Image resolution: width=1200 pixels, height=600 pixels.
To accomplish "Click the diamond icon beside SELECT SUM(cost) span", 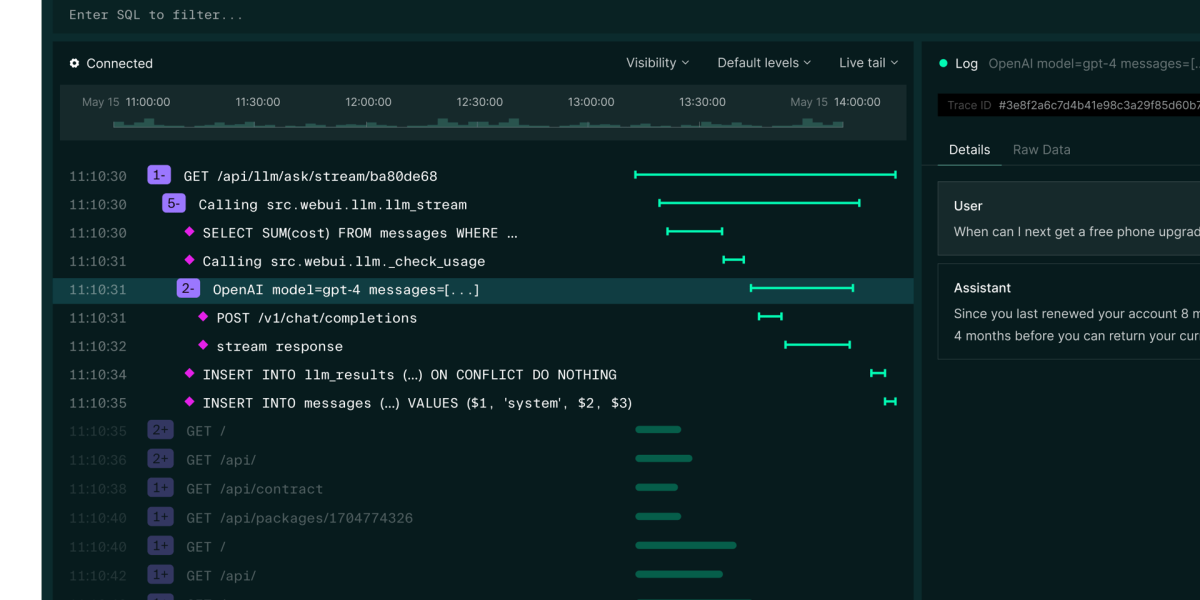I will tap(188, 232).
